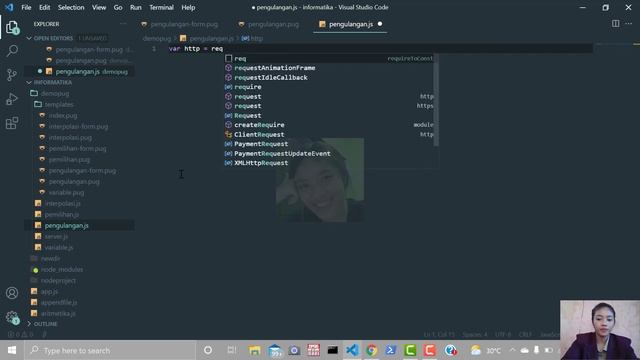The width and height of the screenshot is (640, 360).
Task: Select the XMLHttpRequest suggestion
Action: click(x=331, y=163)
